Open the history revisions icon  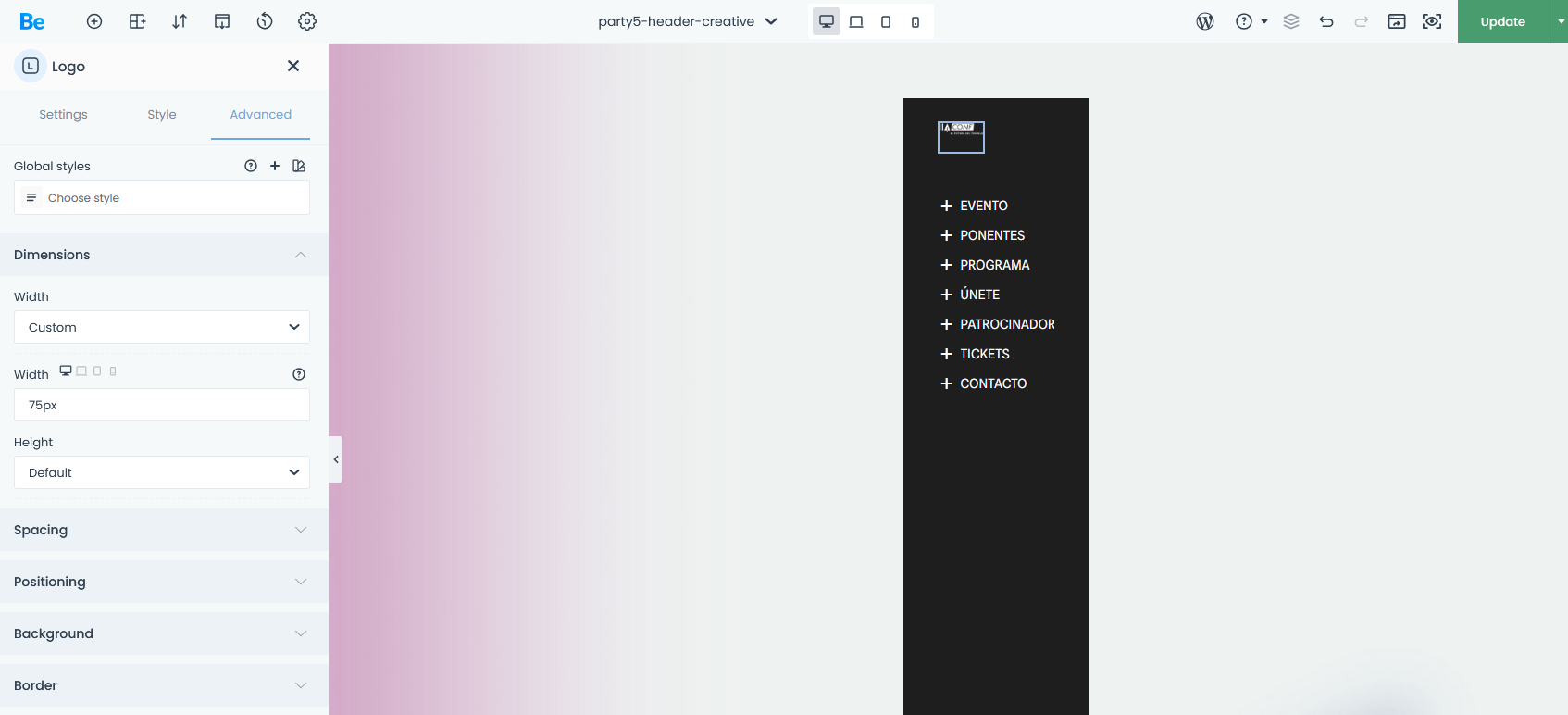265,21
